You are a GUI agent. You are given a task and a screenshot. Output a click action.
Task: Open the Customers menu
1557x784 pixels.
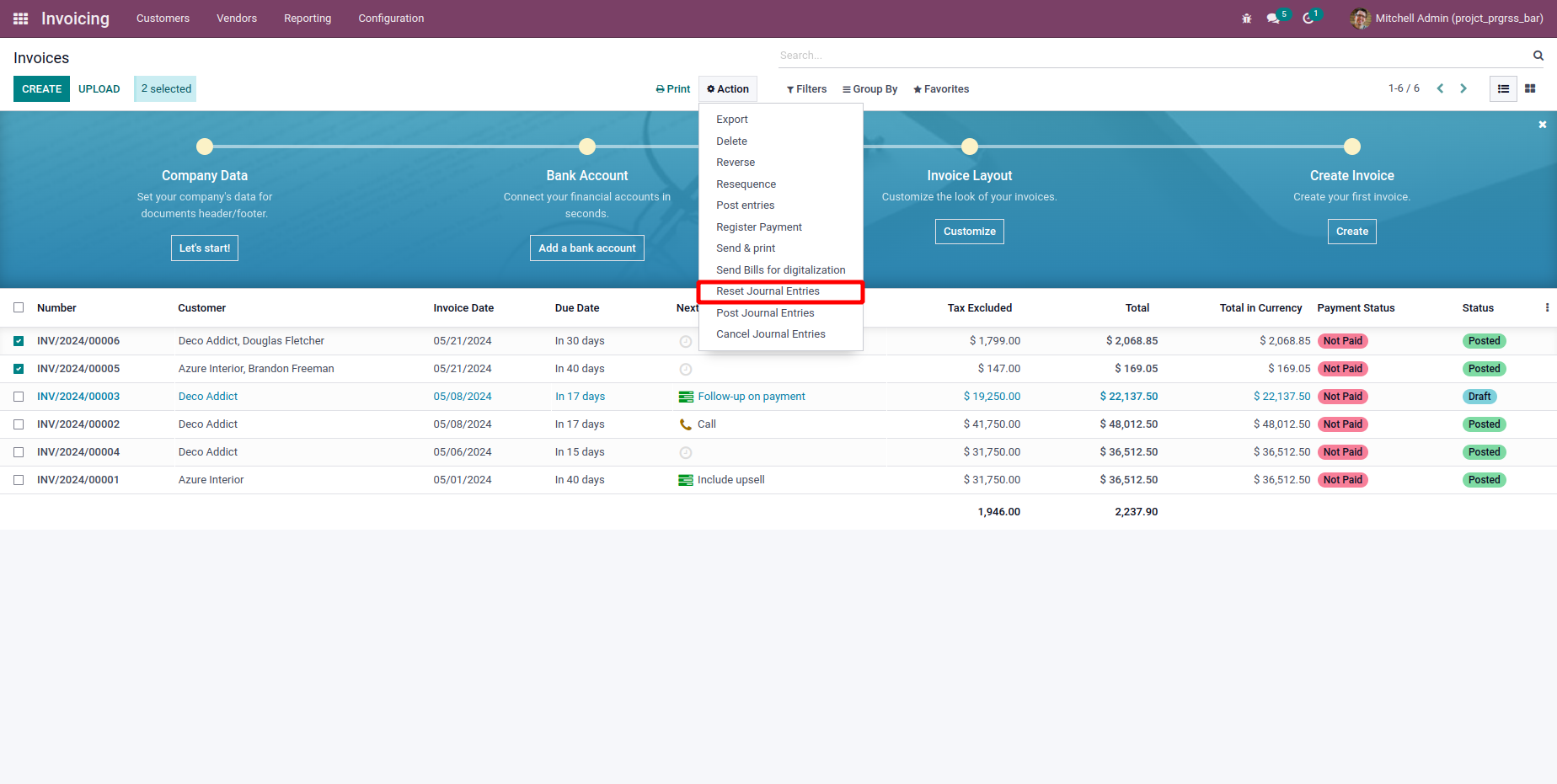(x=163, y=19)
